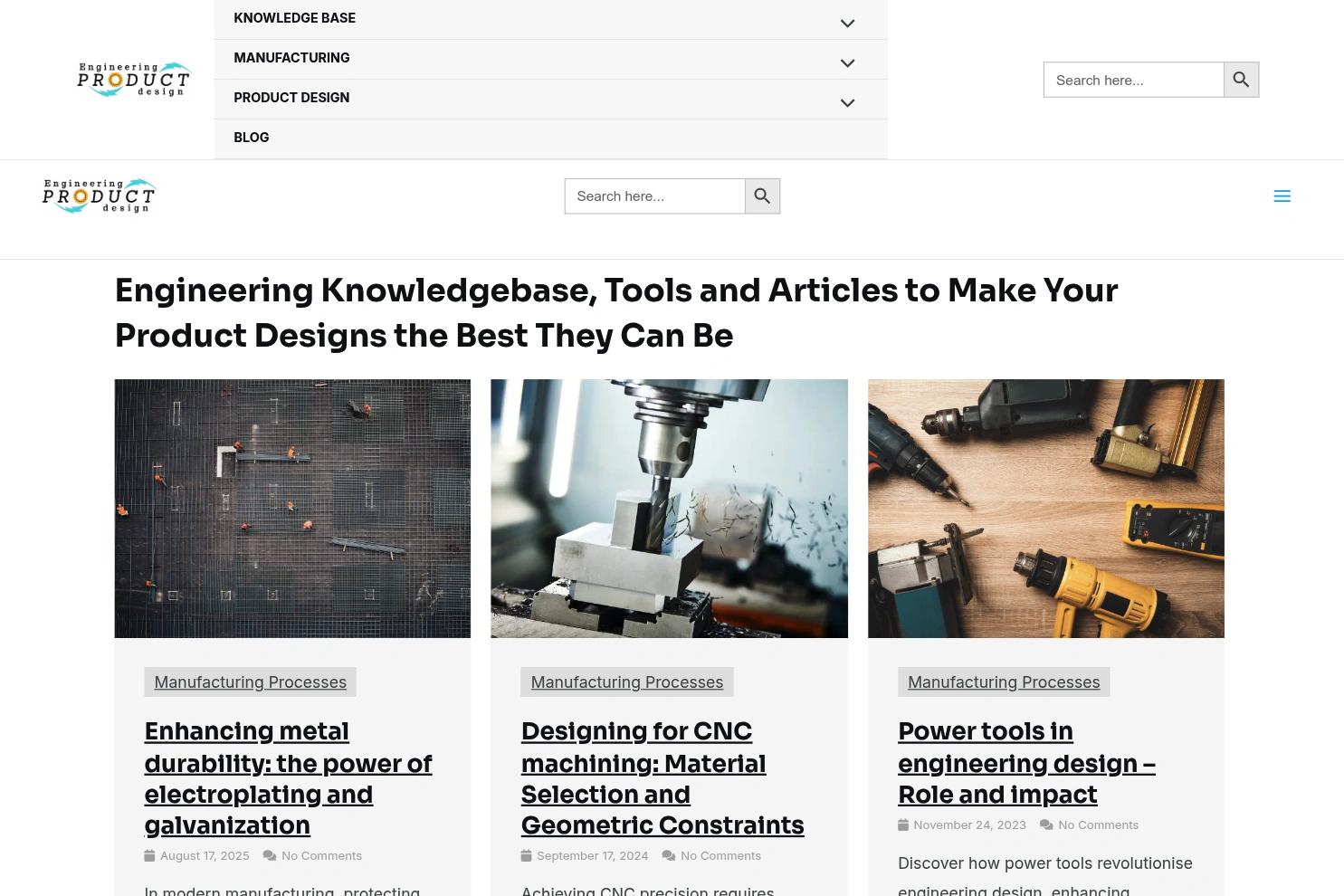
Task: Click the CNC machining article thumbnail image
Action: tap(669, 509)
